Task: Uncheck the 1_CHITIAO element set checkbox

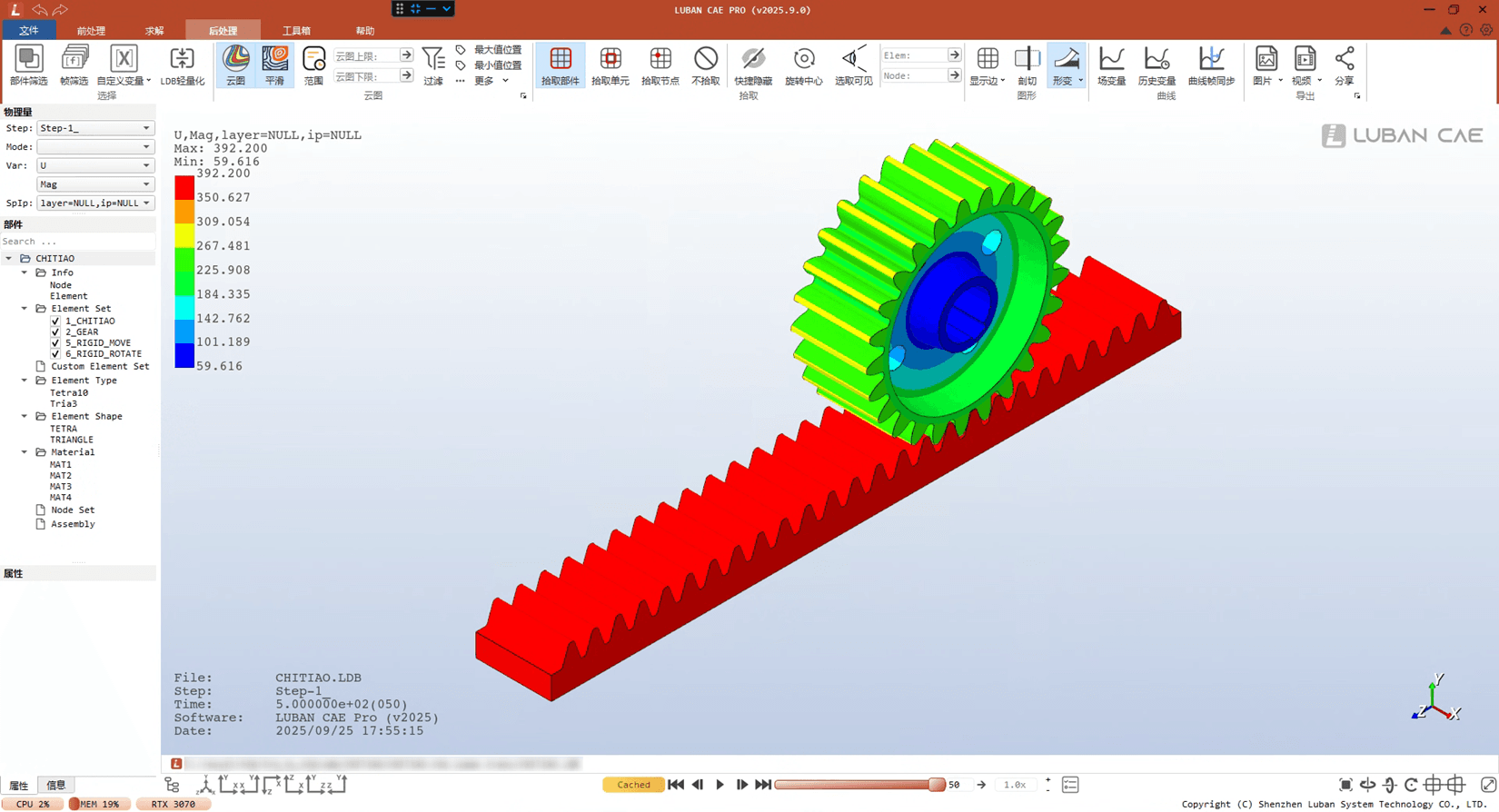Action: pyautogui.click(x=55, y=321)
